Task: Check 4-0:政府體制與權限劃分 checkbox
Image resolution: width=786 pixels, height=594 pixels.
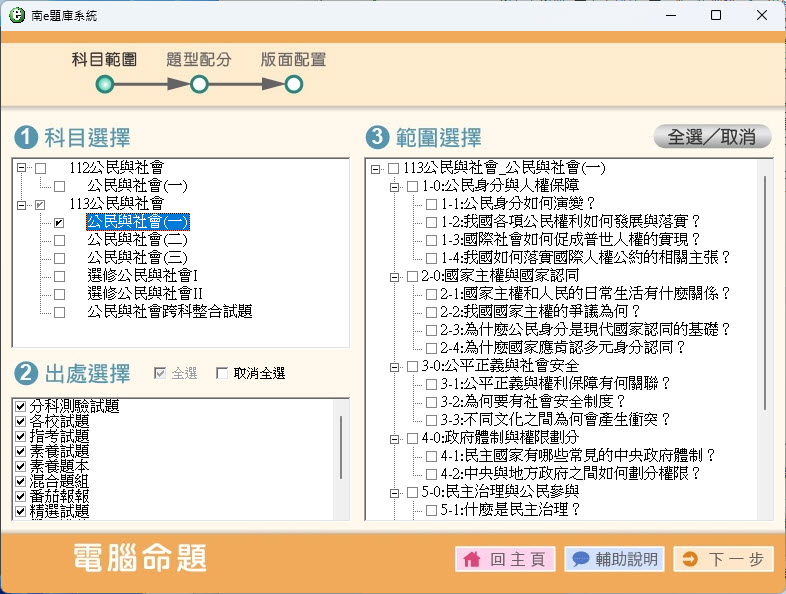Action: pos(413,439)
